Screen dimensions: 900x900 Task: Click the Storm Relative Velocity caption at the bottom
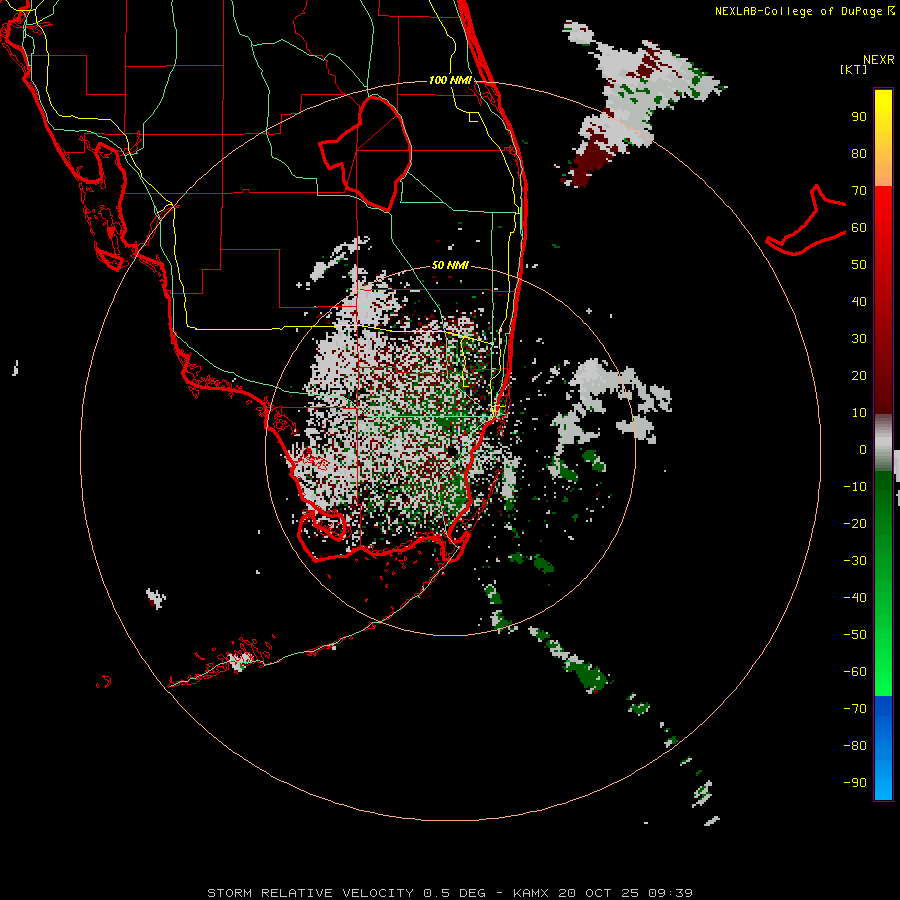449,893
